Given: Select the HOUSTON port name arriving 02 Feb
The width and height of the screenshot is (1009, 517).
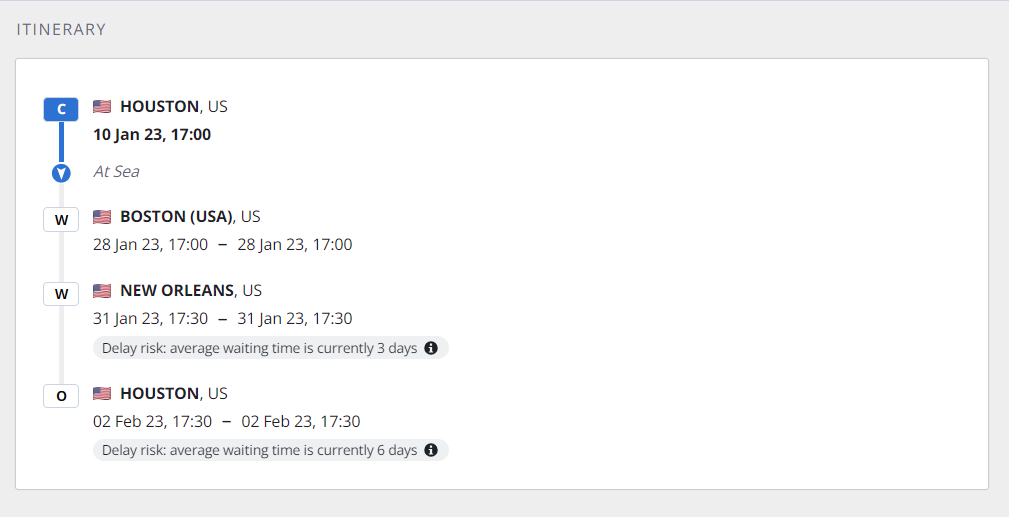Looking at the screenshot, I should tap(159, 393).
